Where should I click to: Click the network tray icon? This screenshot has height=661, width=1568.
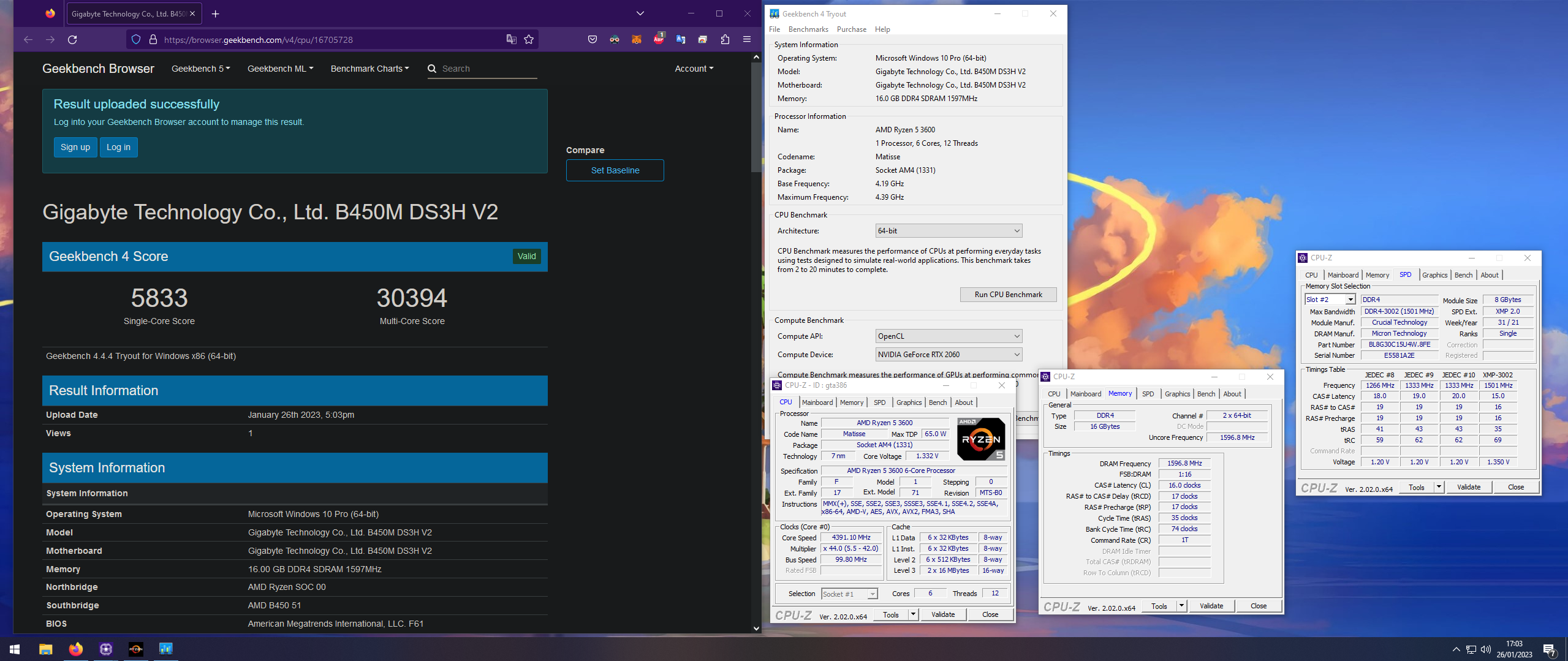pos(1471,649)
